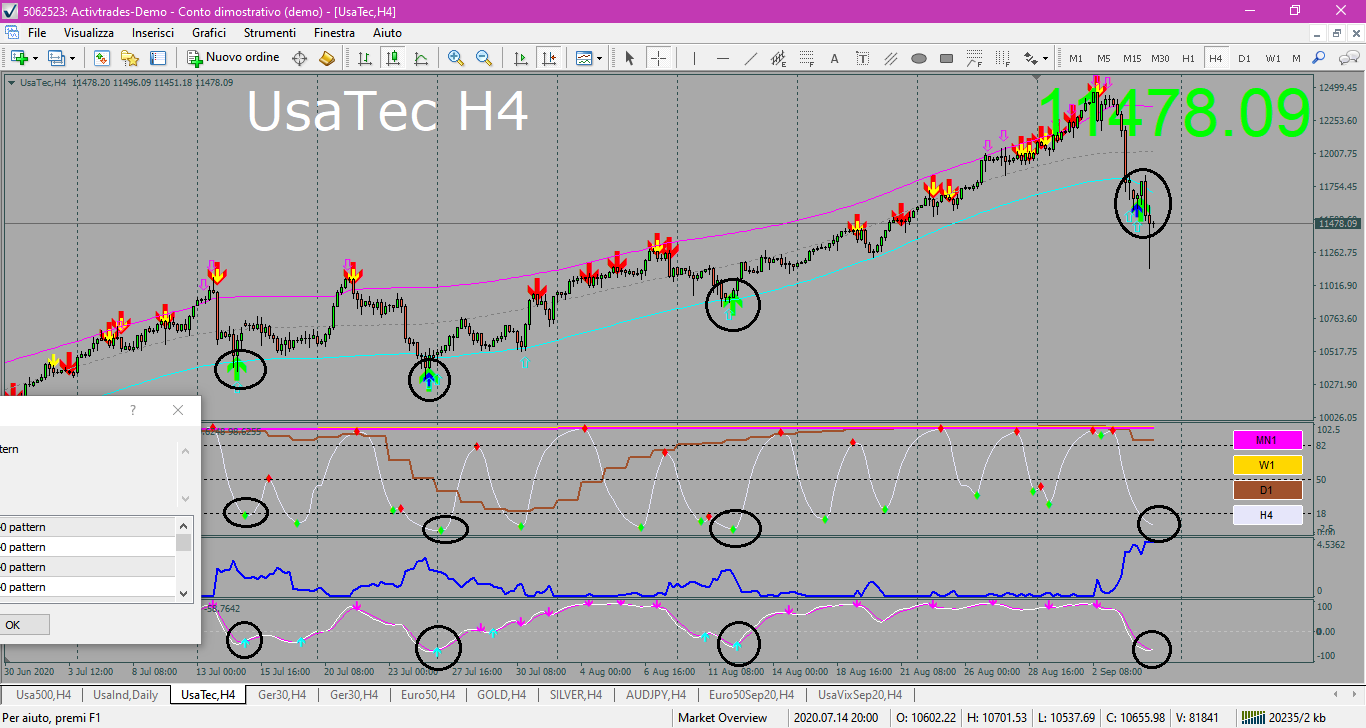Select the equidistant channel tool
The height and width of the screenshot is (728, 1366).
point(778,58)
